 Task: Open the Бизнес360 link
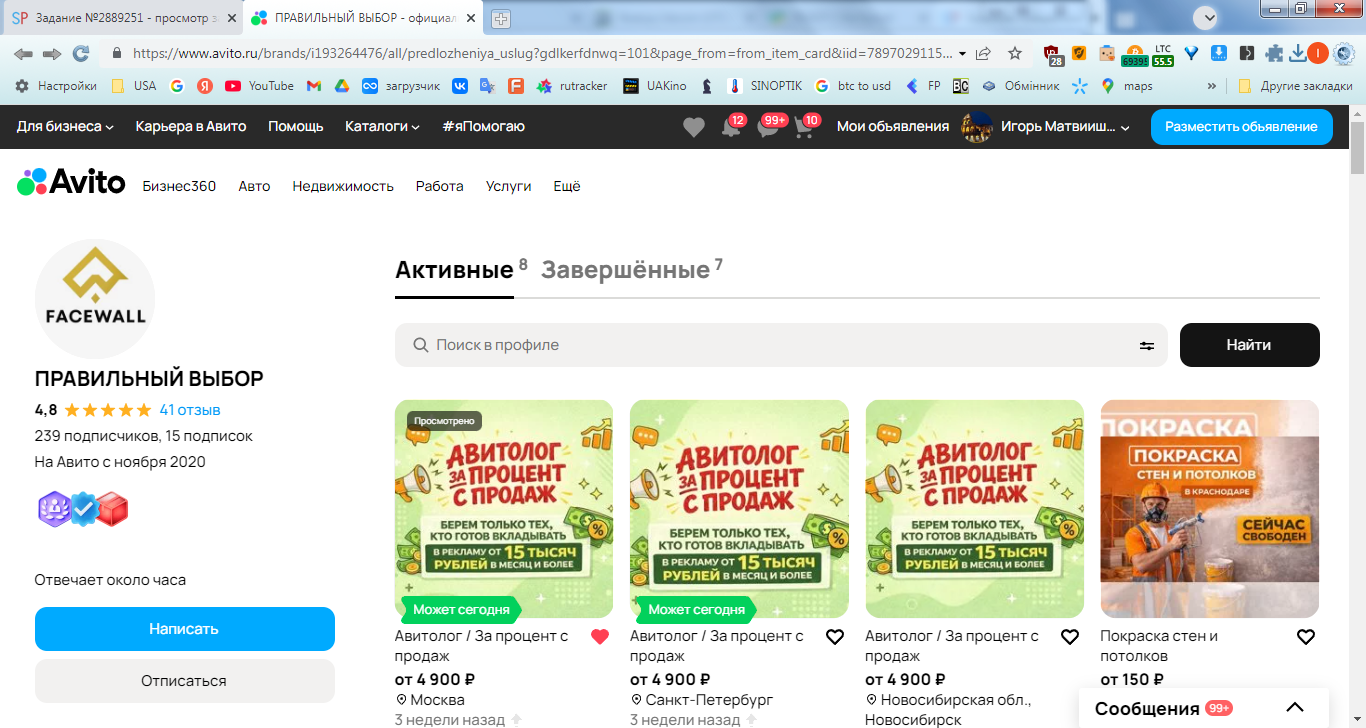click(179, 186)
